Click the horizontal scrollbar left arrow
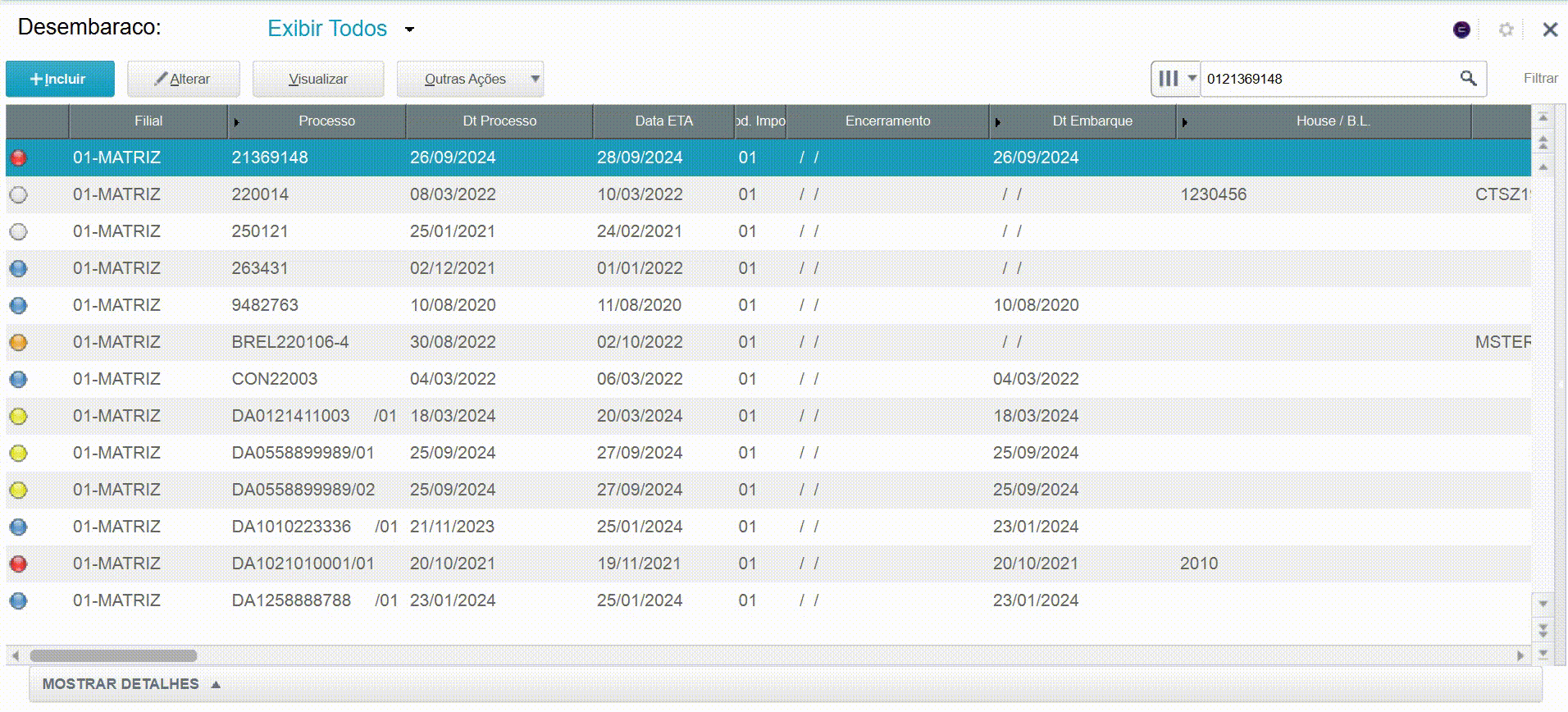This screenshot has width=1568, height=712. 15,655
